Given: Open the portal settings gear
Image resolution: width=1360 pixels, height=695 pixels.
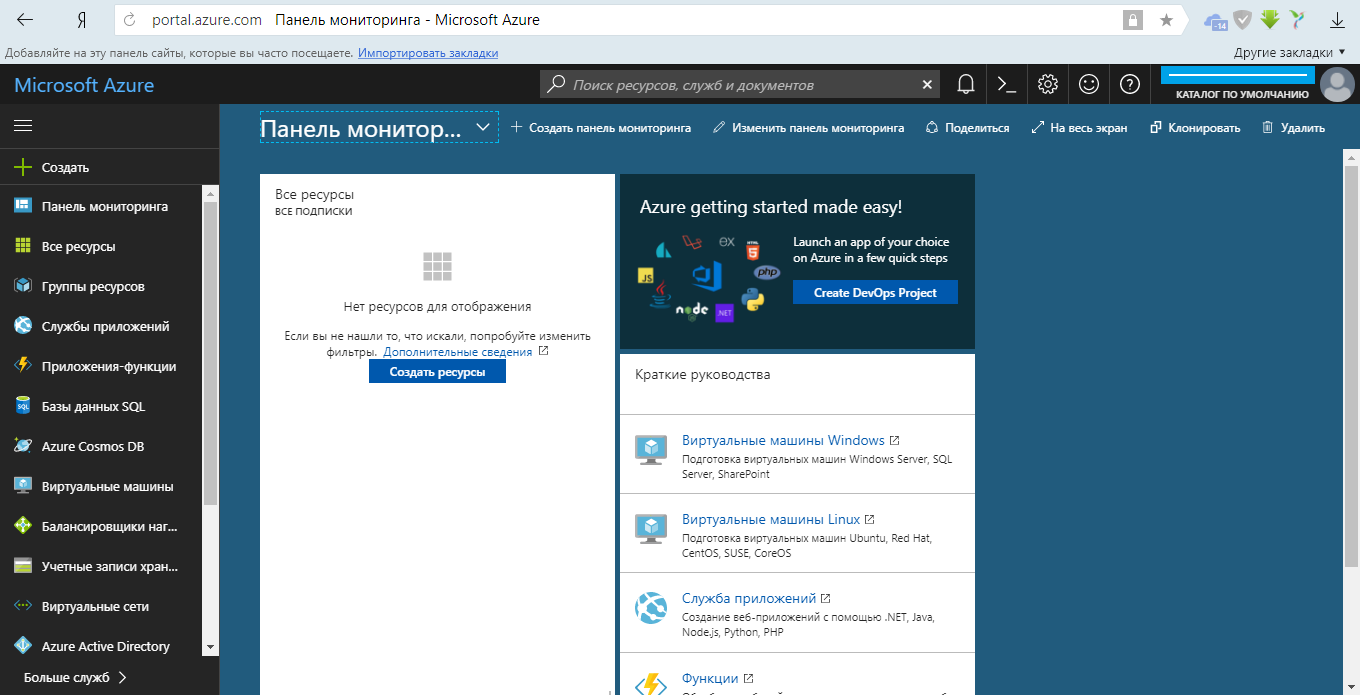Looking at the screenshot, I should point(1048,85).
